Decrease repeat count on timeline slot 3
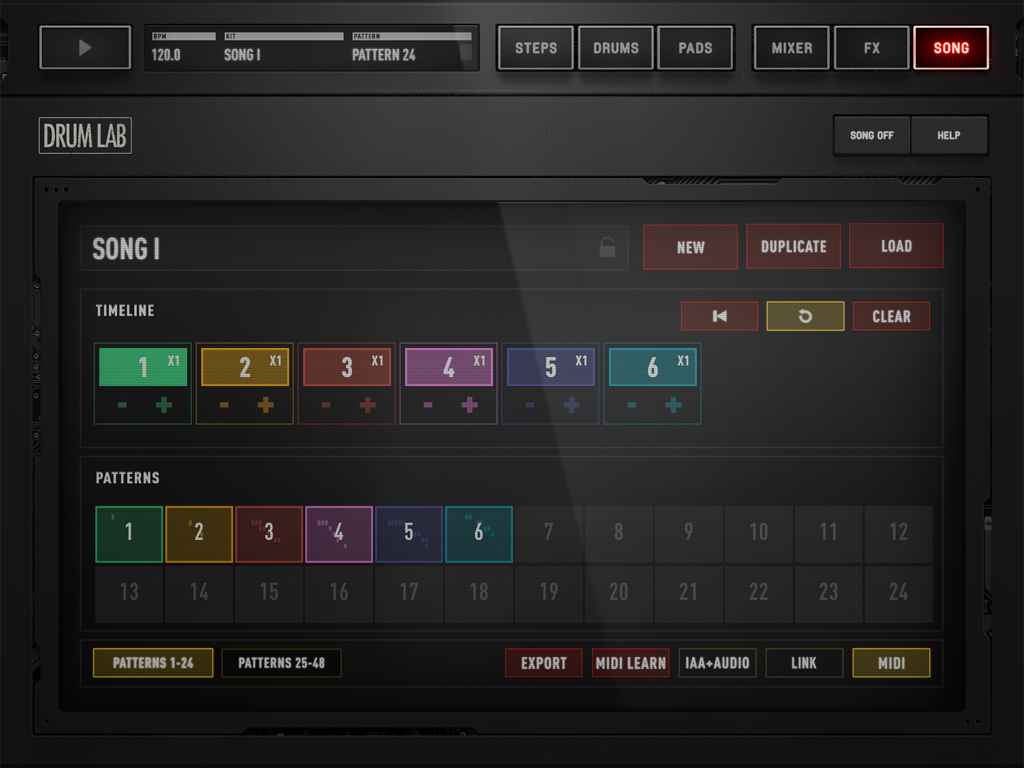This screenshot has height=768, width=1024. [x=325, y=405]
